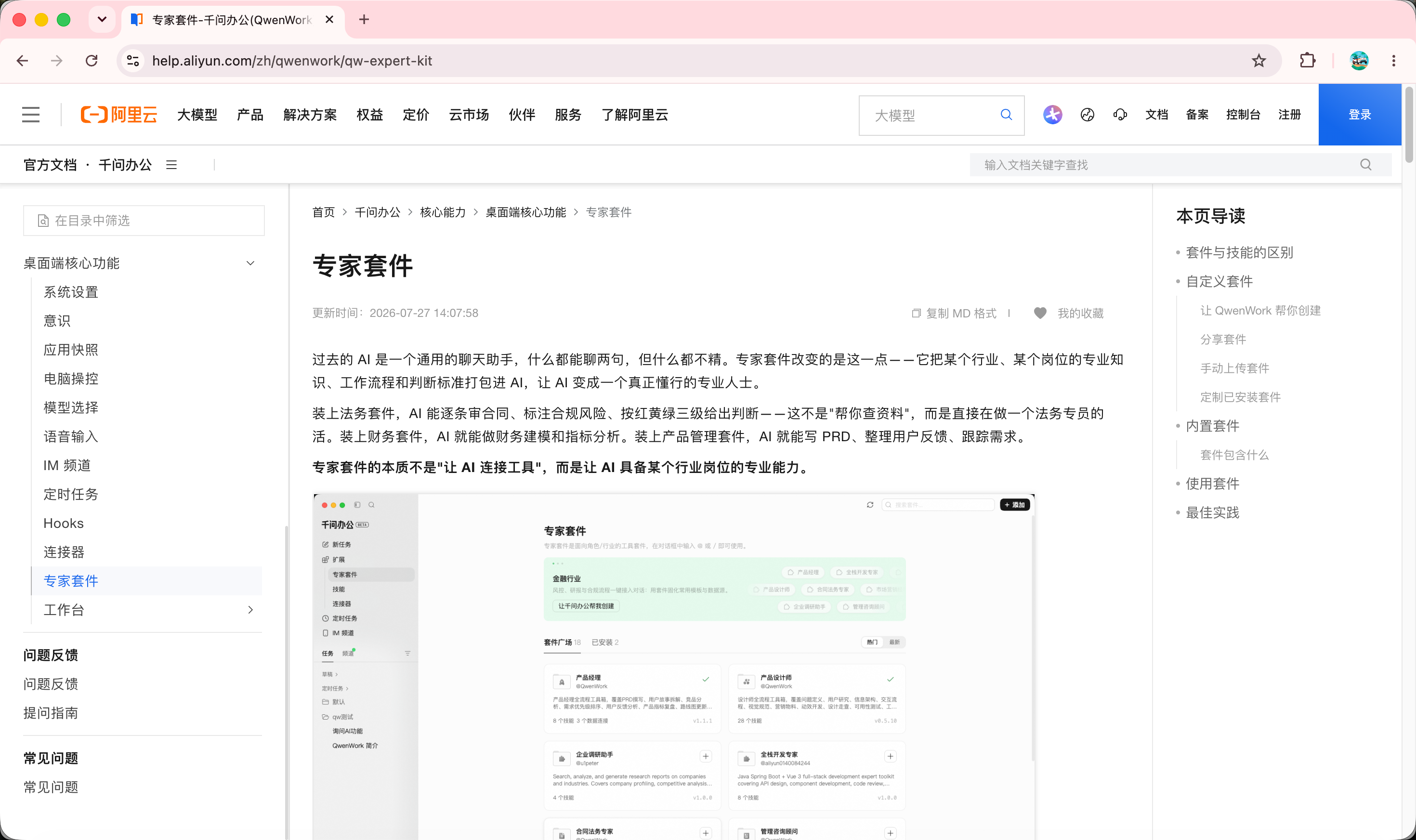Open the 定价 nav menu

pos(416,115)
